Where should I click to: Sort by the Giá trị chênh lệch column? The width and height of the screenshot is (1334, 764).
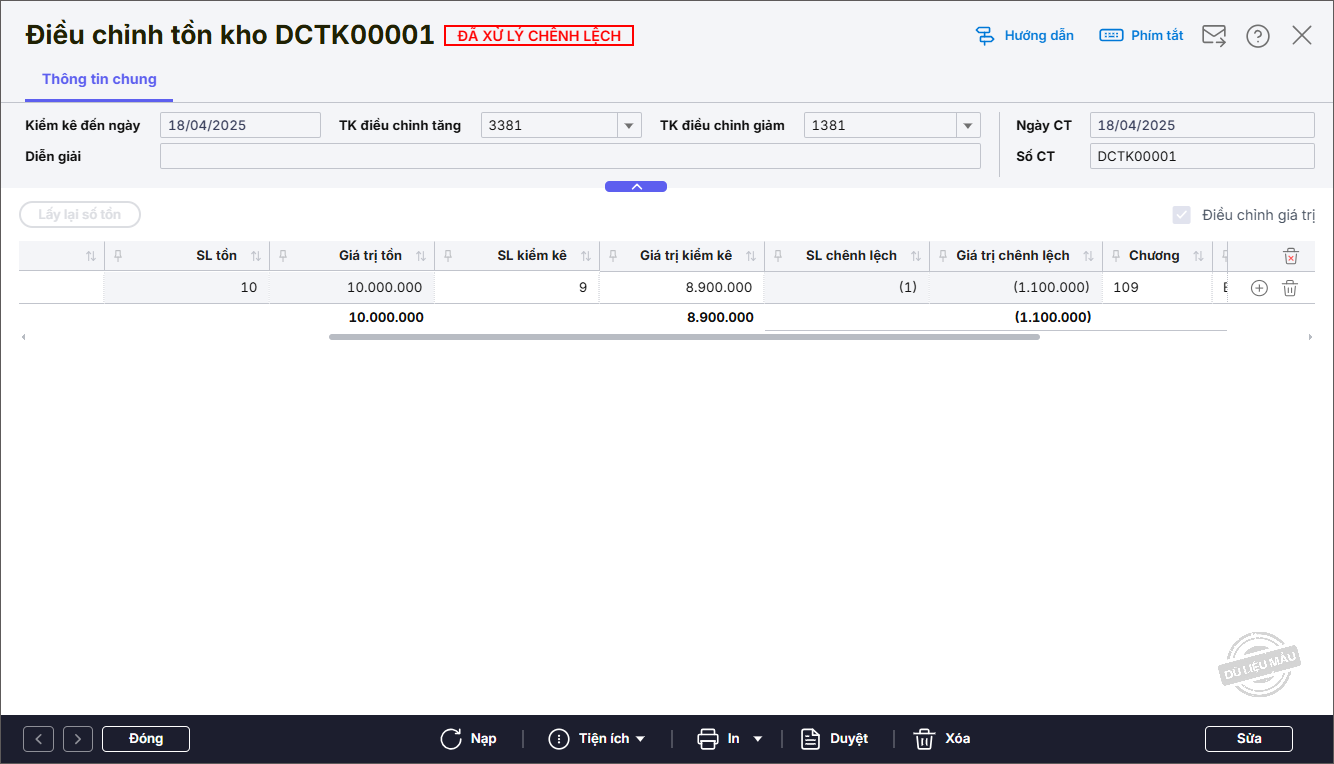[1089, 256]
